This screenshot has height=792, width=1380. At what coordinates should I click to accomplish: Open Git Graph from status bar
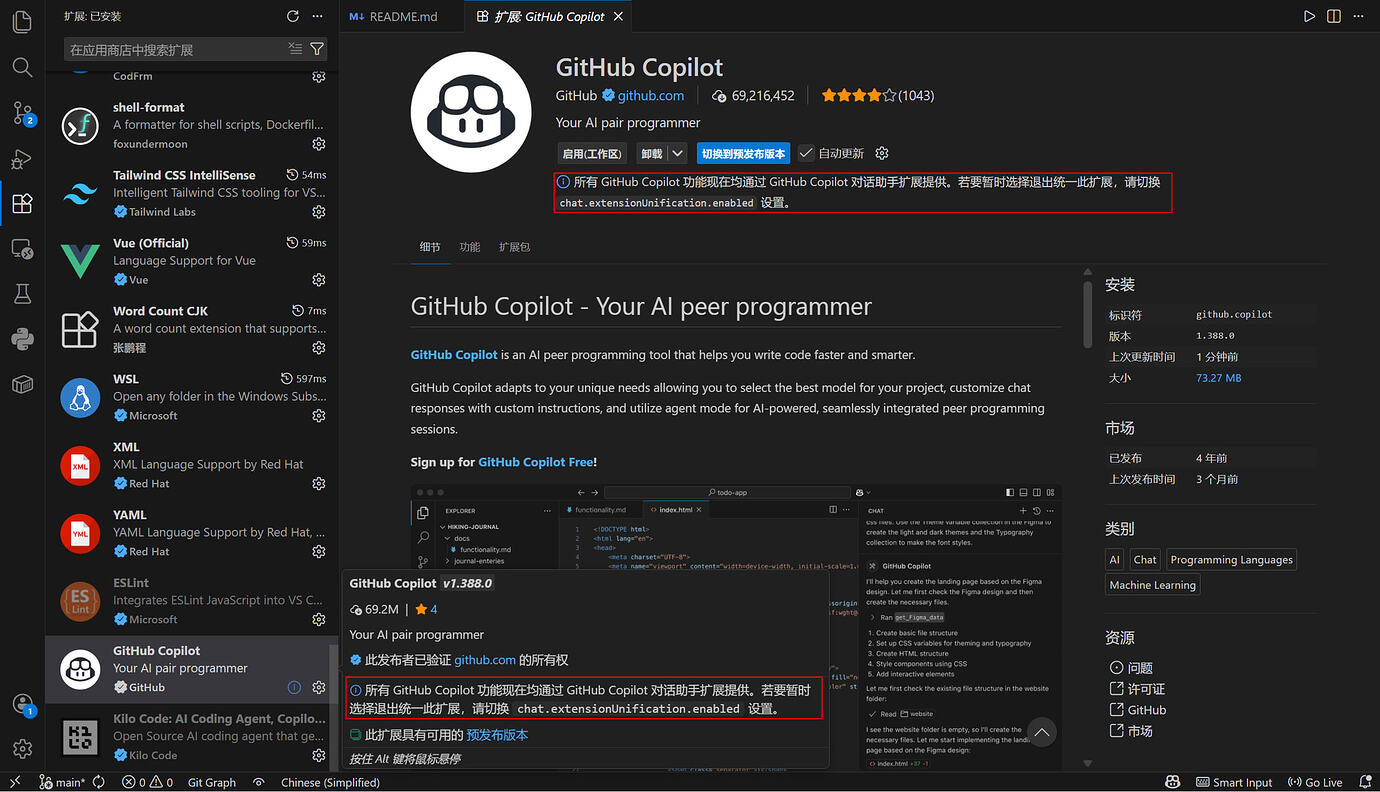(x=212, y=782)
